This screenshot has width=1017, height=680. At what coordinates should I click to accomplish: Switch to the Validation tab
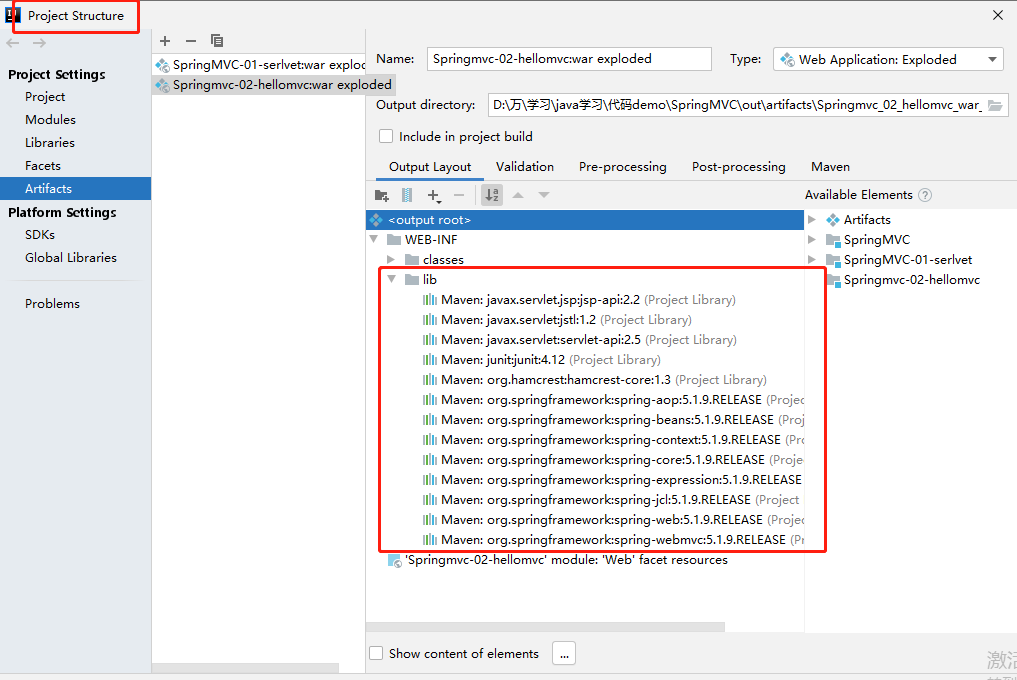525,167
